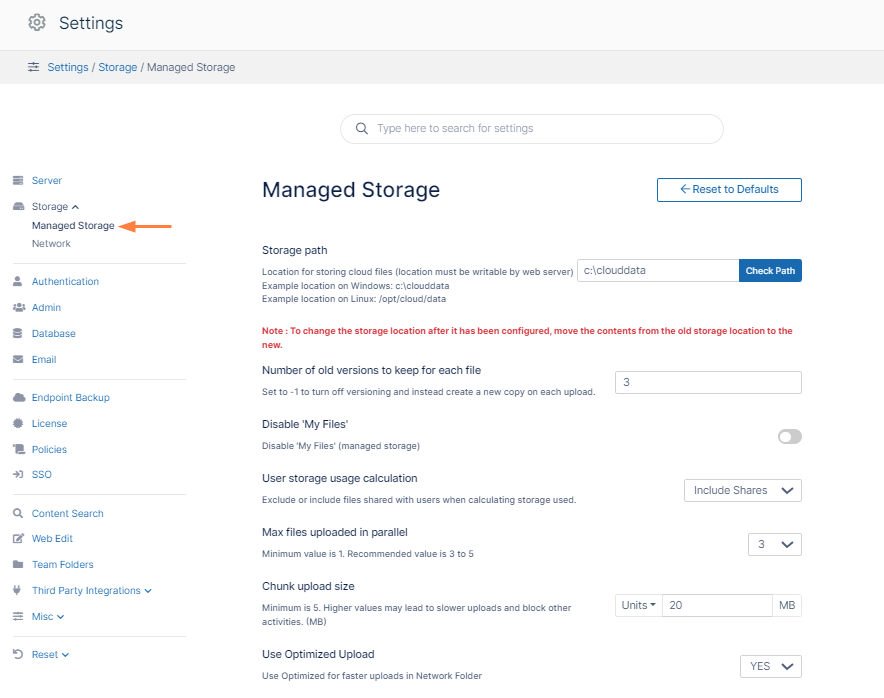Open the License settings icon

[20, 423]
